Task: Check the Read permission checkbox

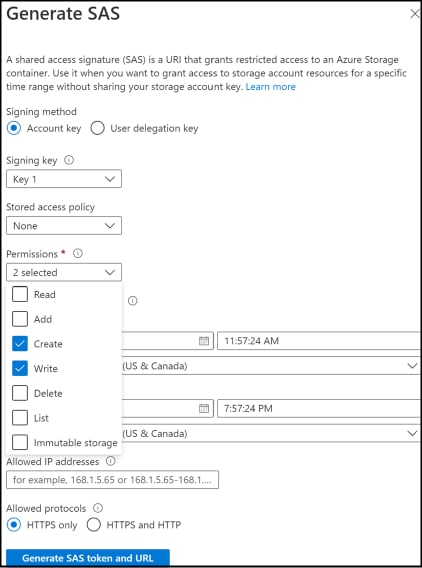Action: tap(20, 294)
